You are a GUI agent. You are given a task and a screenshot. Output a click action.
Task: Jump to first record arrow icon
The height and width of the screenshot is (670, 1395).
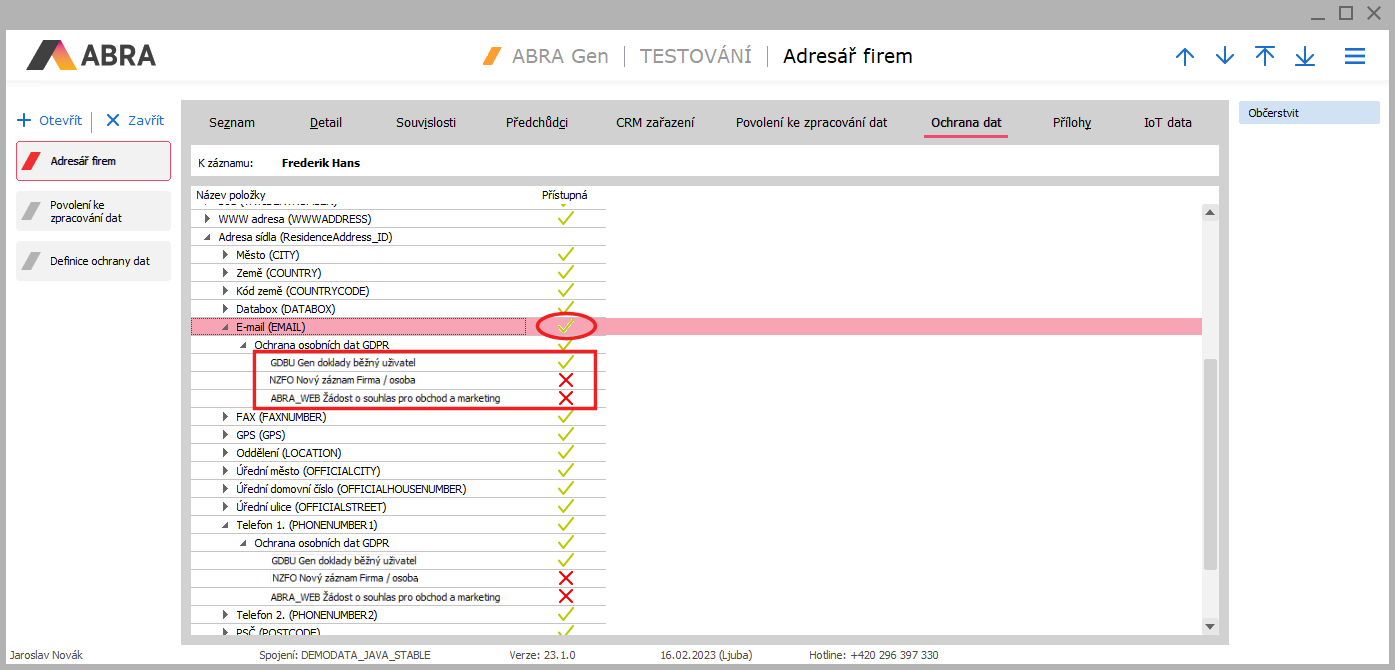(x=1265, y=57)
